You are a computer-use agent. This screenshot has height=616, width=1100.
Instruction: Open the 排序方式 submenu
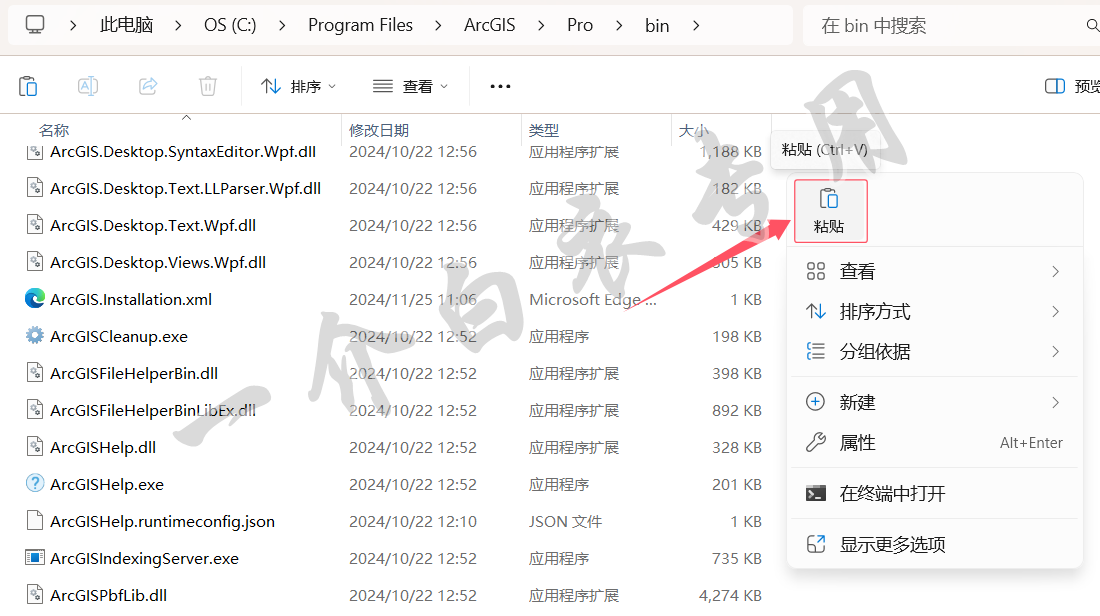[x=934, y=312]
